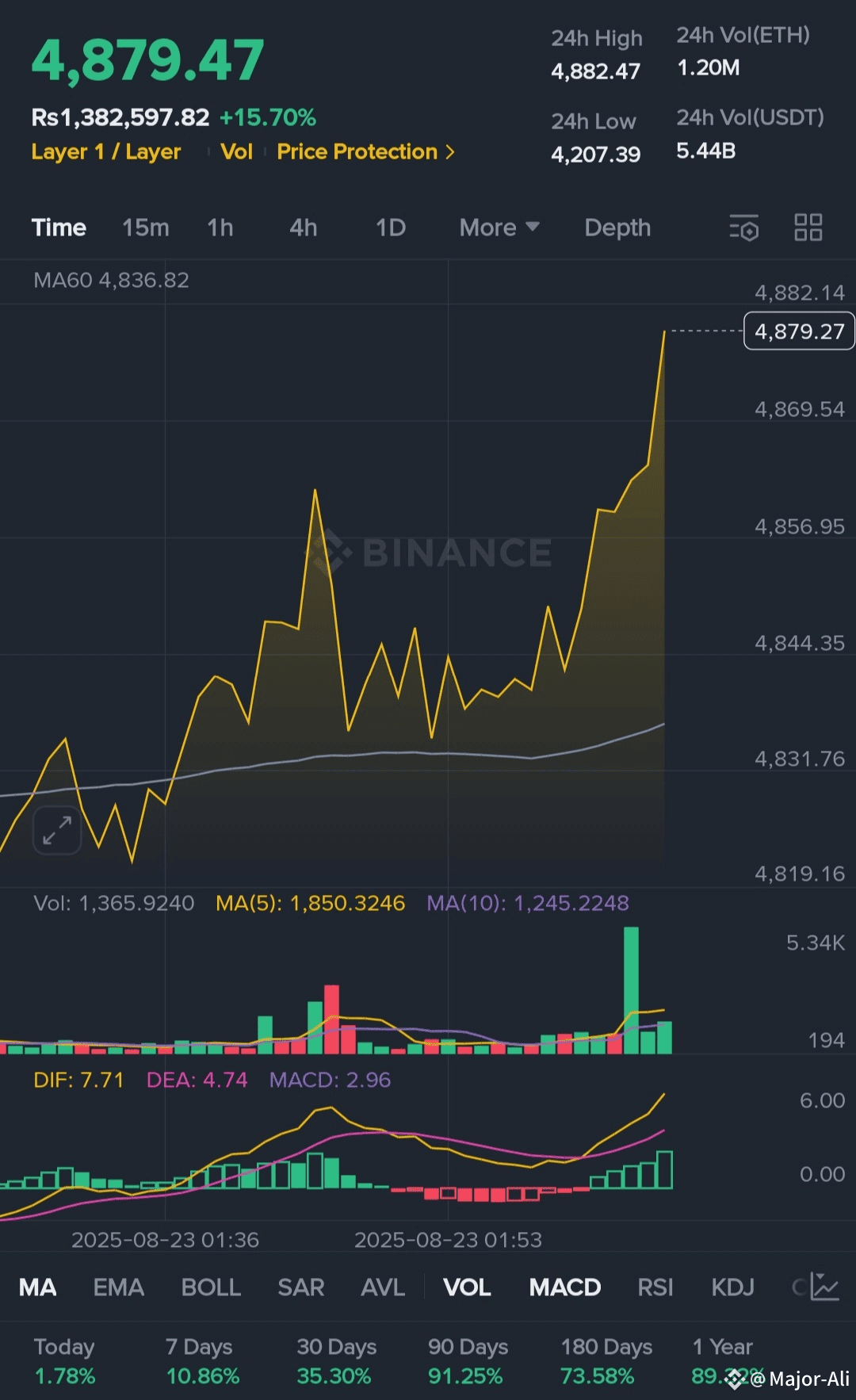Expand chart to fullscreen with arrows icon
Viewport: 856px width, 1400px height.
[57, 830]
